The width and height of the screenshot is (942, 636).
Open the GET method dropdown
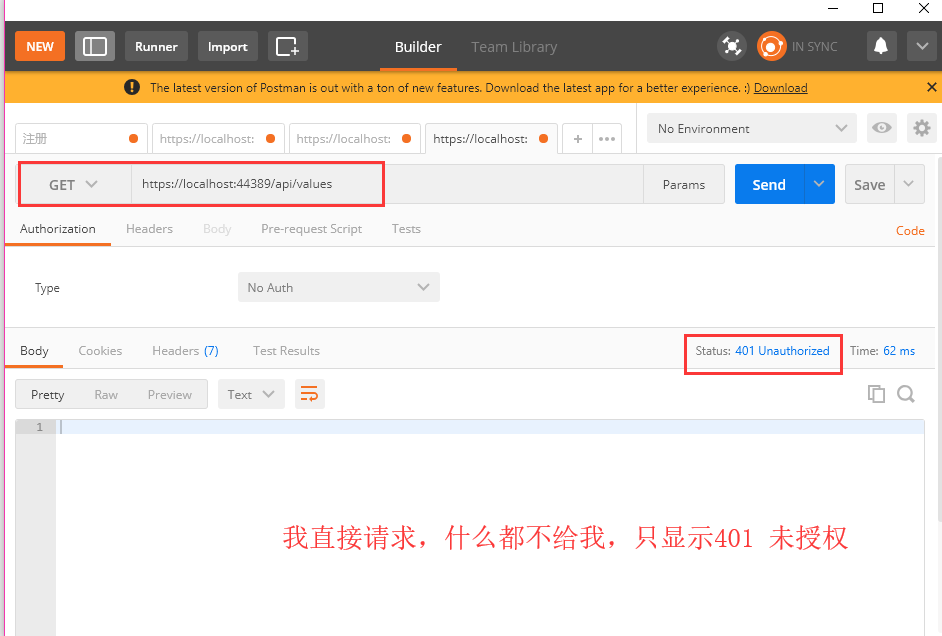[73, 184]
